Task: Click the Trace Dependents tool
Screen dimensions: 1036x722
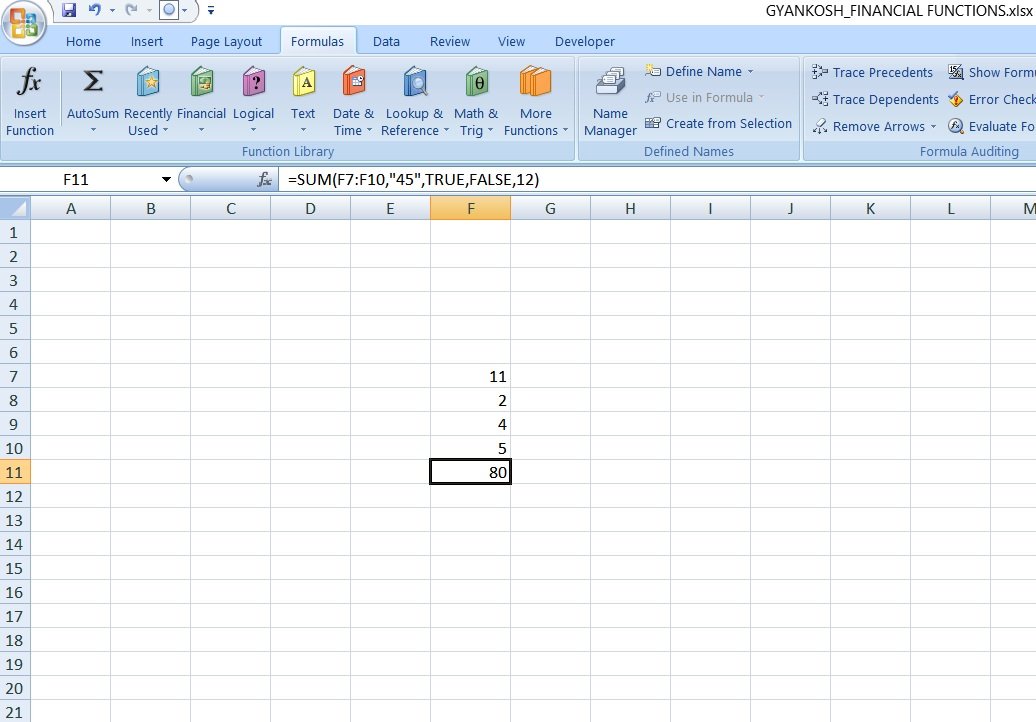Action: (876, 99)
